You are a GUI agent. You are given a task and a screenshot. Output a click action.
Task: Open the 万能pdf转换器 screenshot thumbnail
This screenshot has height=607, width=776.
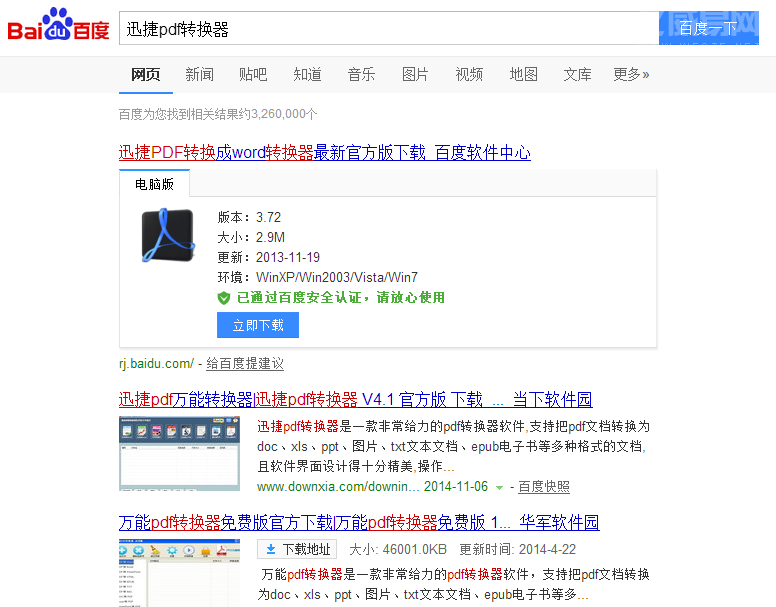pos(179,573)
